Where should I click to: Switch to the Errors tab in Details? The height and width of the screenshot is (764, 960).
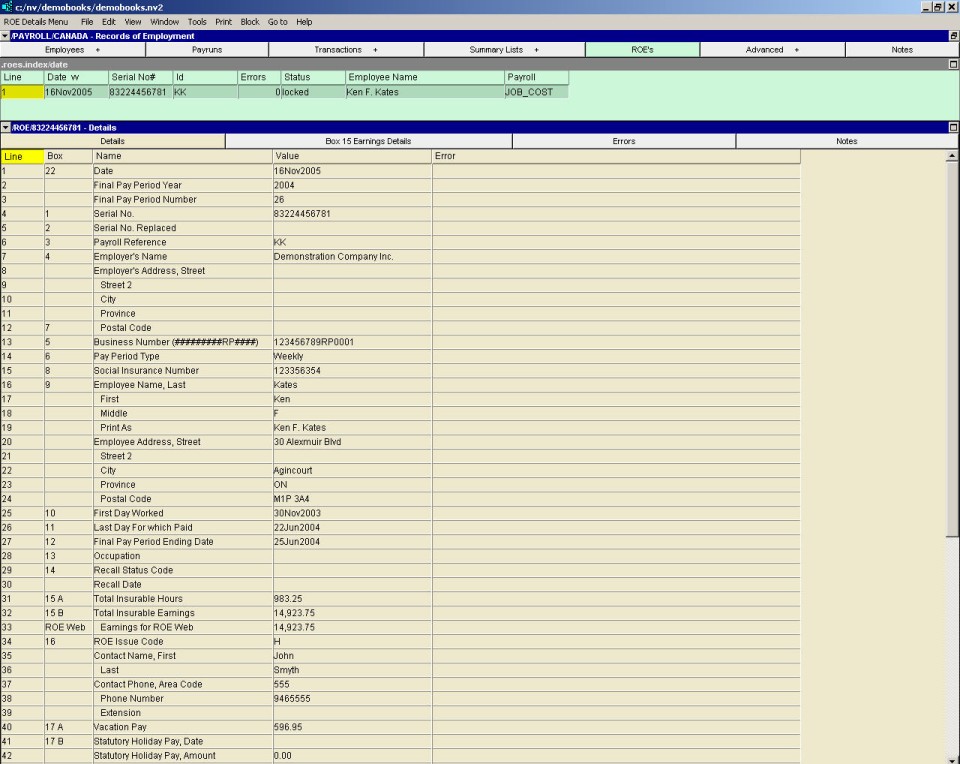pyautogui.click(x=623, y=141)
